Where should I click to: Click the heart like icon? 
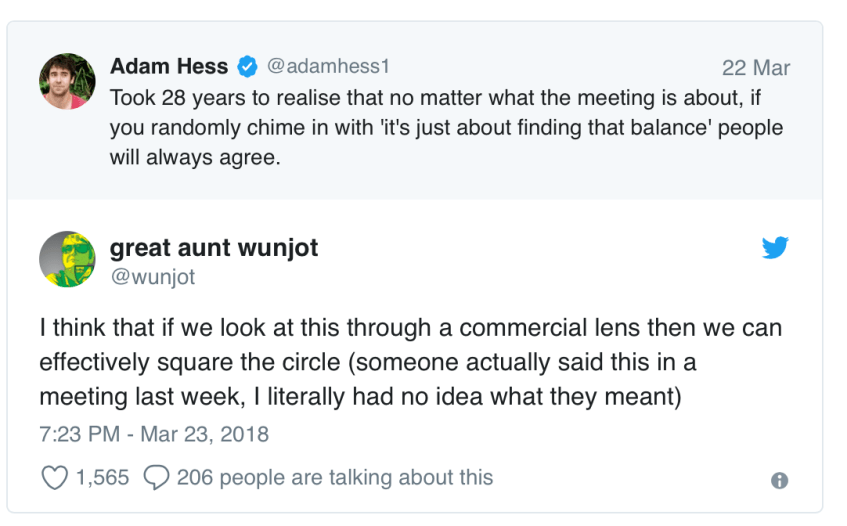pyautogui.click(x=54, y=478)
